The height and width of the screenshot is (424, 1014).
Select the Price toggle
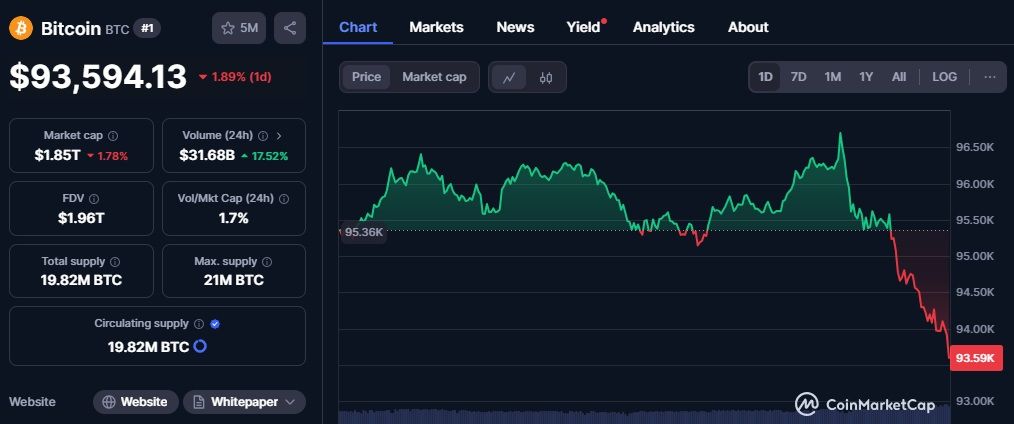[x=366, y=77]
